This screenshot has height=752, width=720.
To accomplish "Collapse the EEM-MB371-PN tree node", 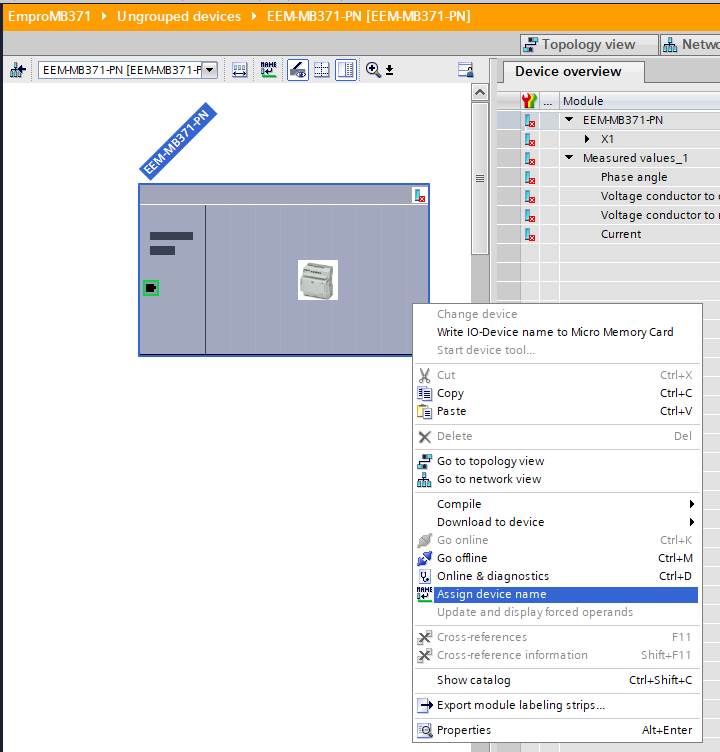I will click(569, 119).
